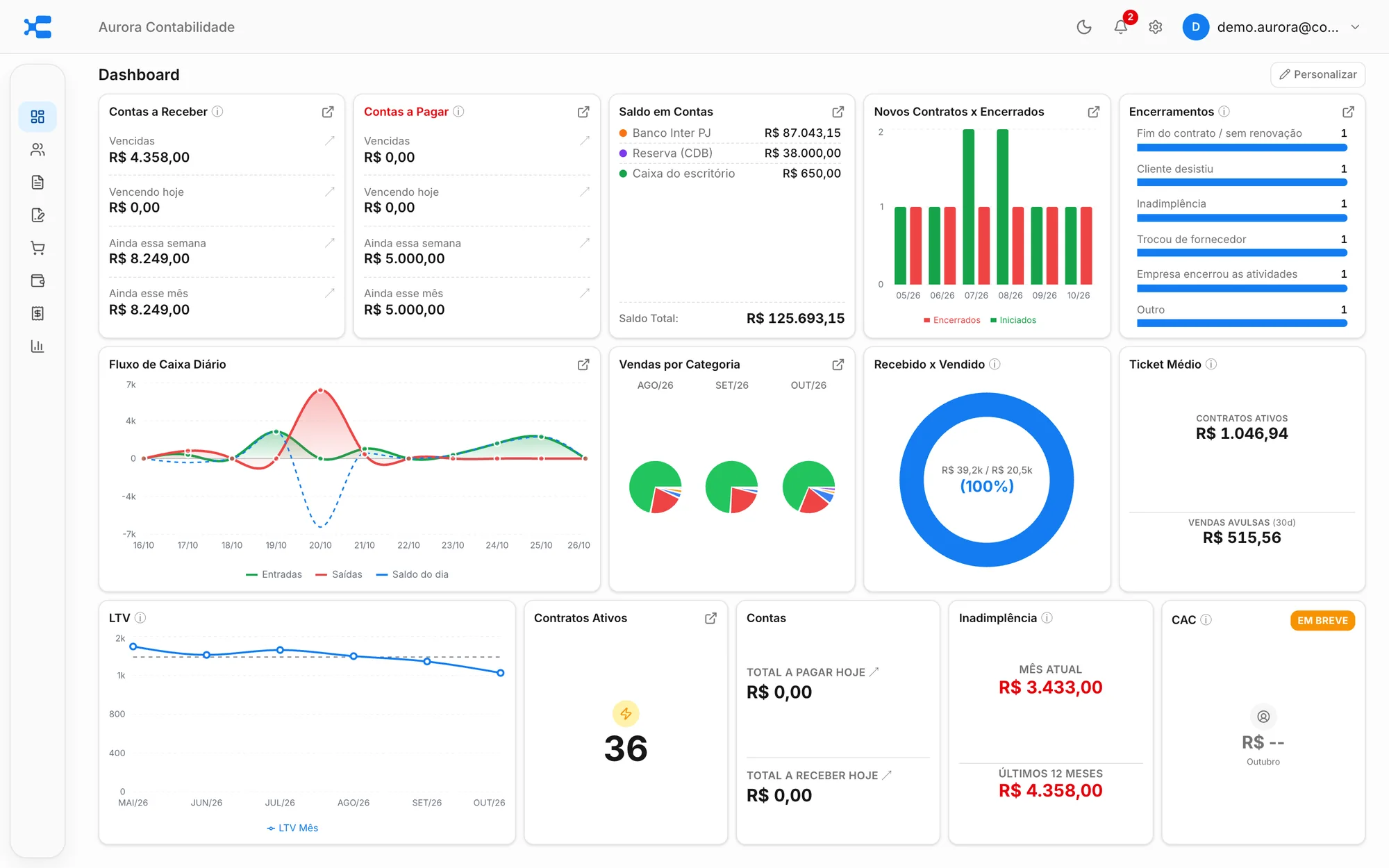
Task: Click the Recebido x Vendido donut chart
Action: click(x=986, y=480)
